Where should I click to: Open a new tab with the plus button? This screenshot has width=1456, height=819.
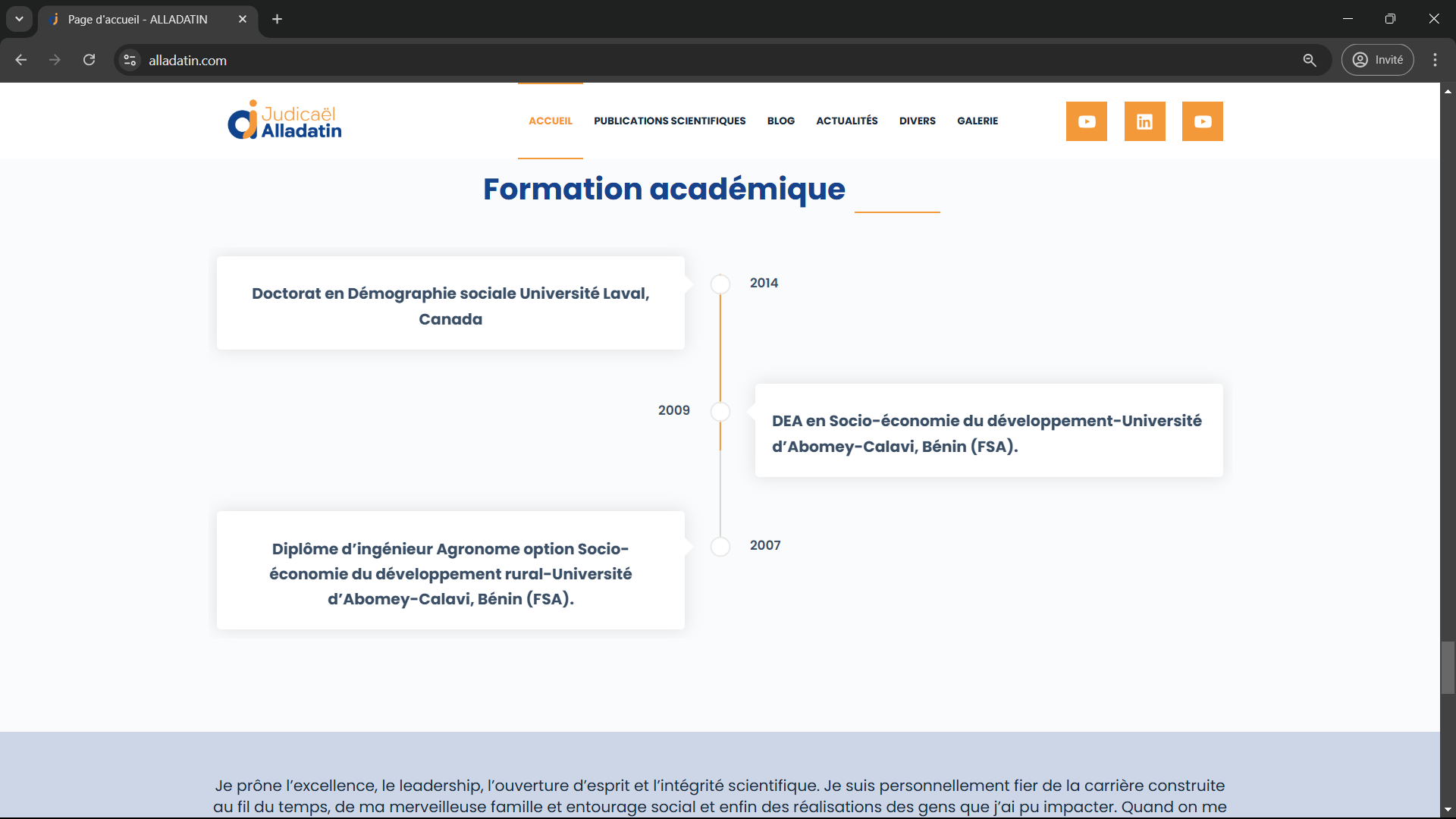[277, 19]
